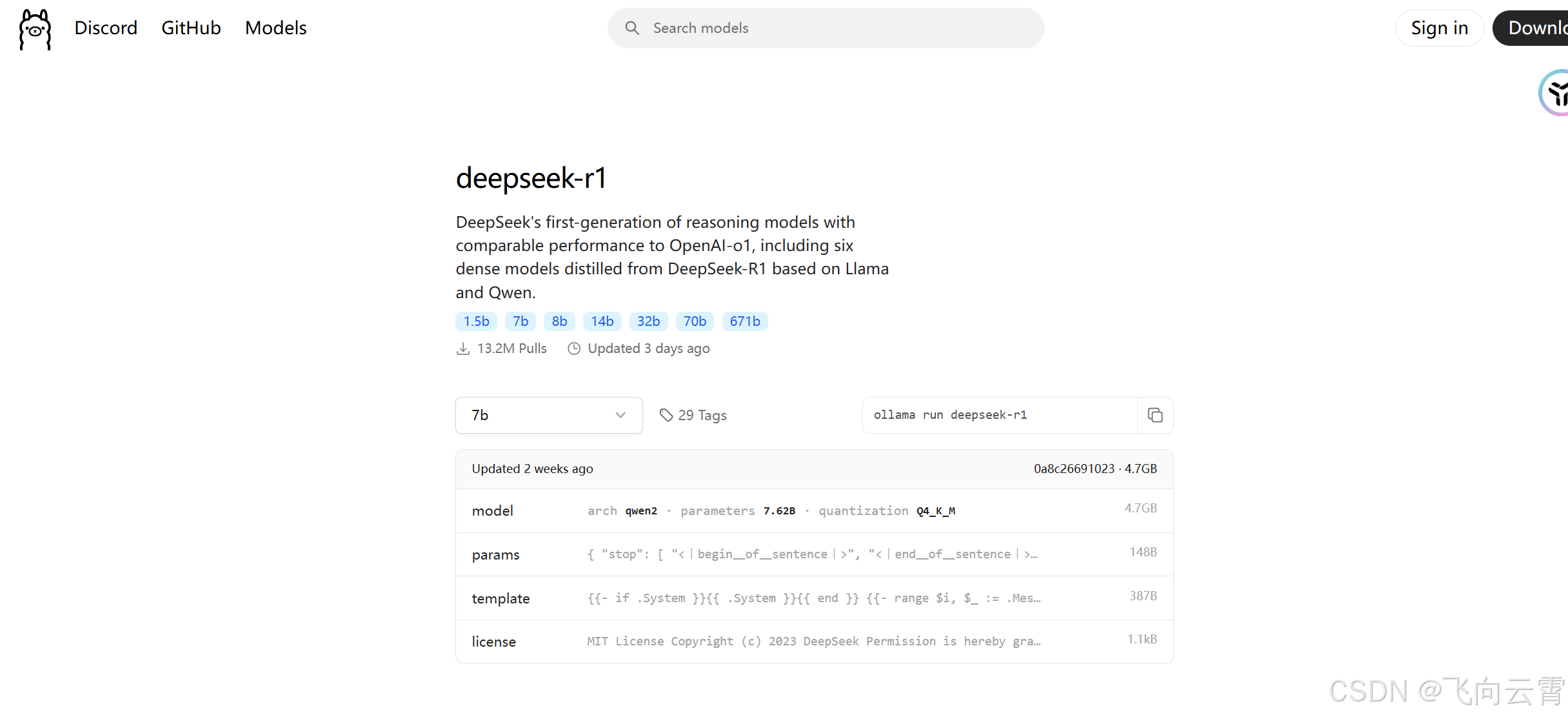Select the 70b size tag
Screen dimensions: 1568x717
pos(695,321)
